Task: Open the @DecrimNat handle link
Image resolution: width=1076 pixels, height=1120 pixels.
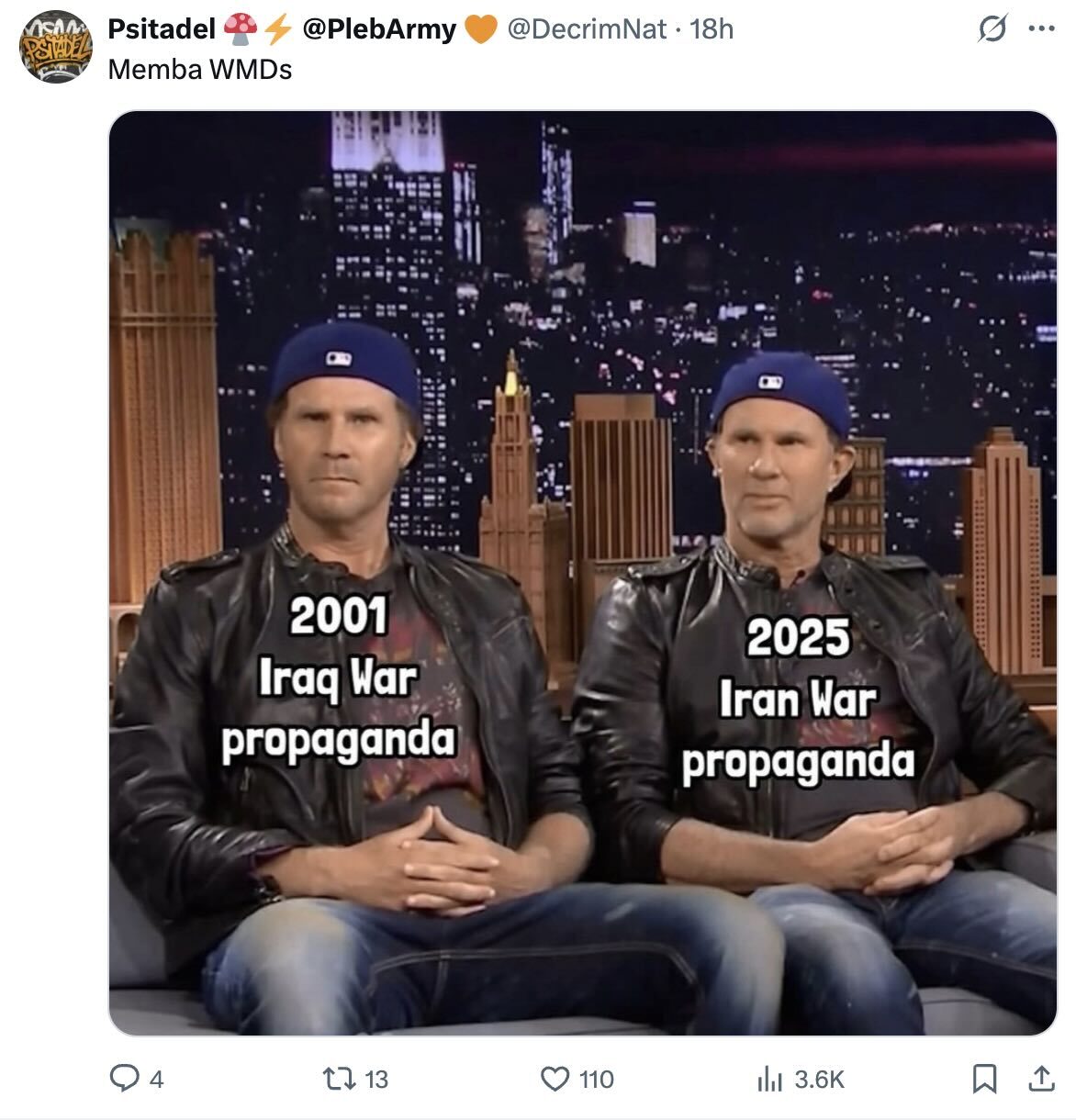Action: click(x=587, y=29)
